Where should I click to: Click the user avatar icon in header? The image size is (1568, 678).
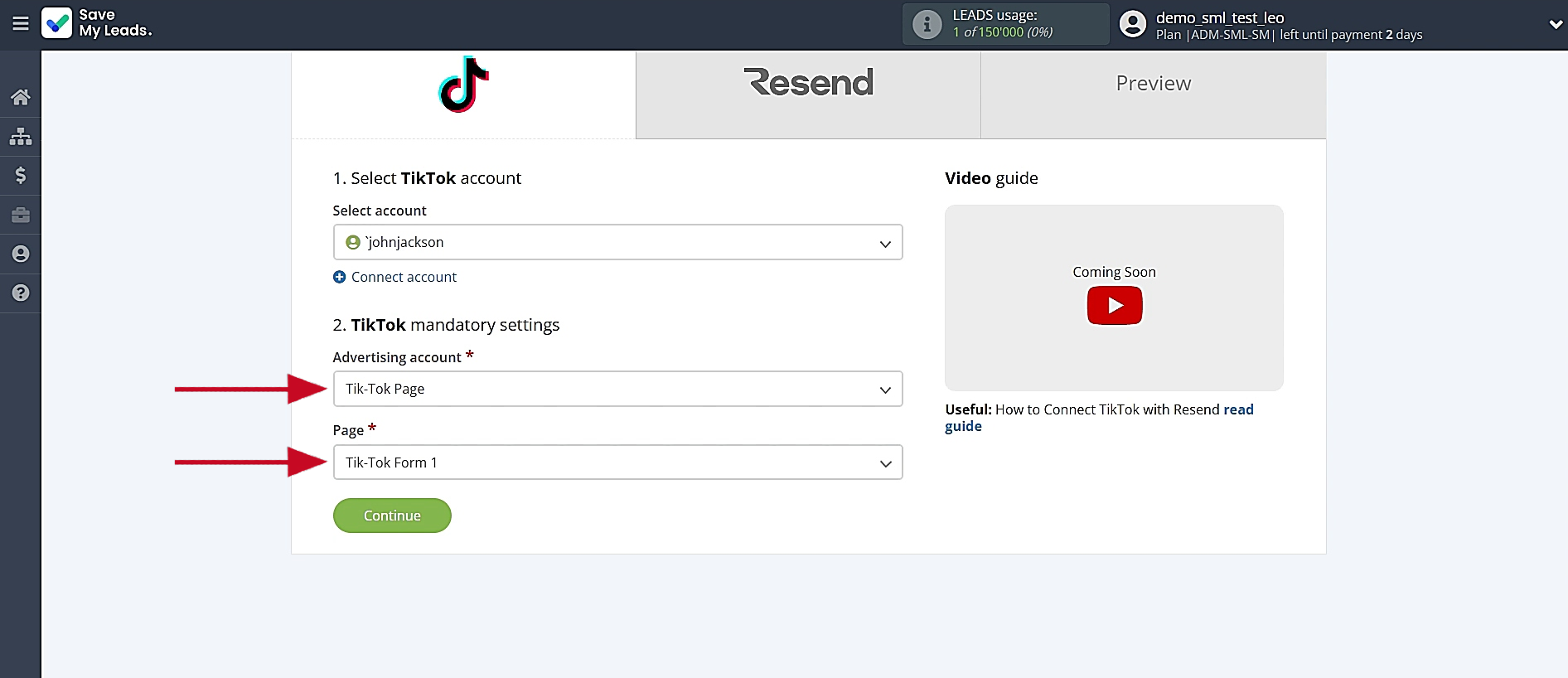pyautogui.click(x=1132, y=24)
